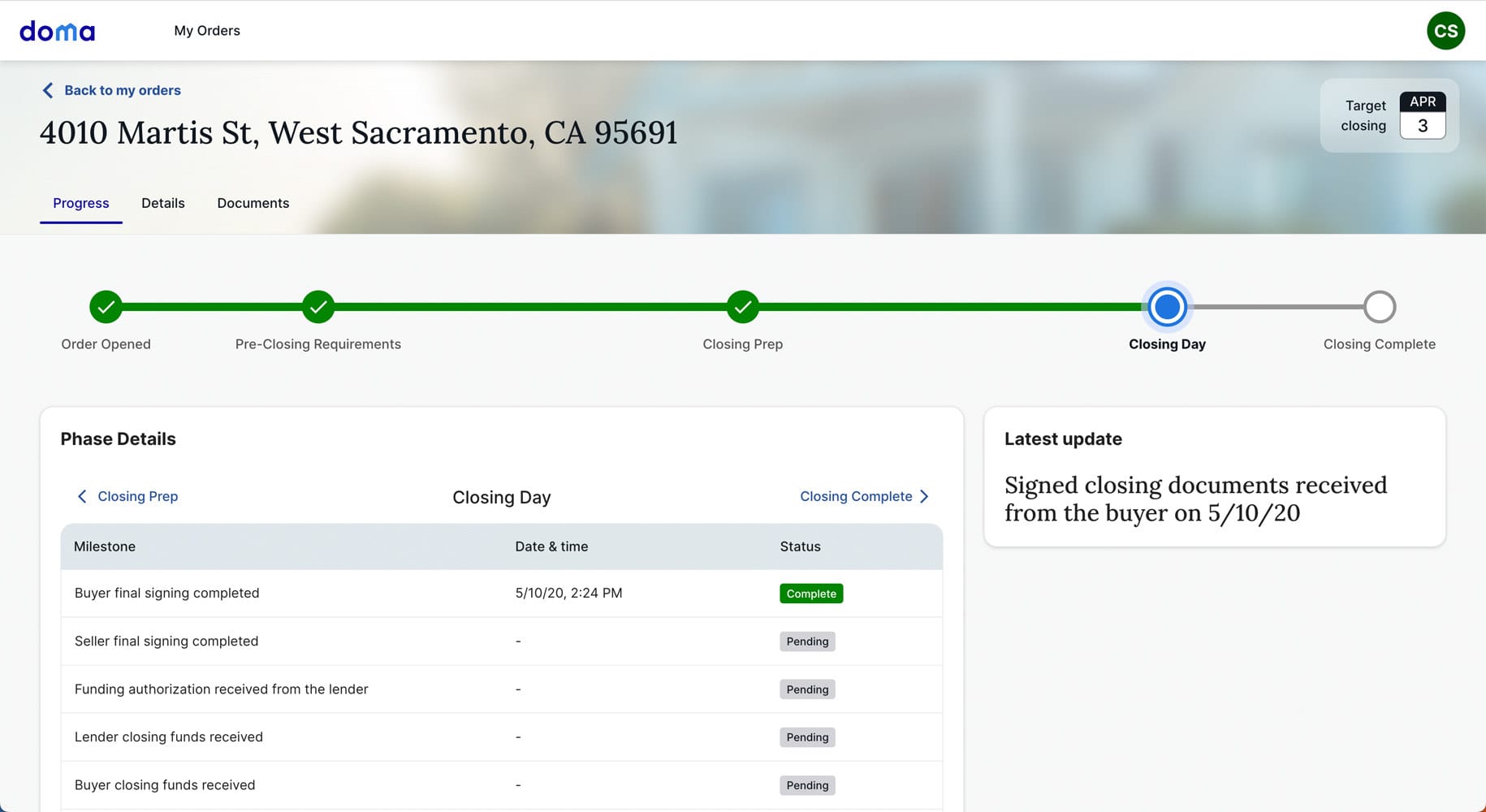This screenshot has width=1486, height=812.
Task: Click Back to my orders link
Action: pyautogui.click(x=122, y=90)
